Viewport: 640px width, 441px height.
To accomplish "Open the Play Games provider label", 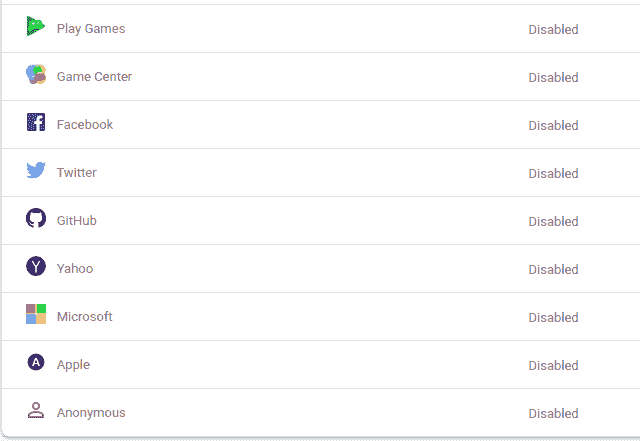I will 91,29.
